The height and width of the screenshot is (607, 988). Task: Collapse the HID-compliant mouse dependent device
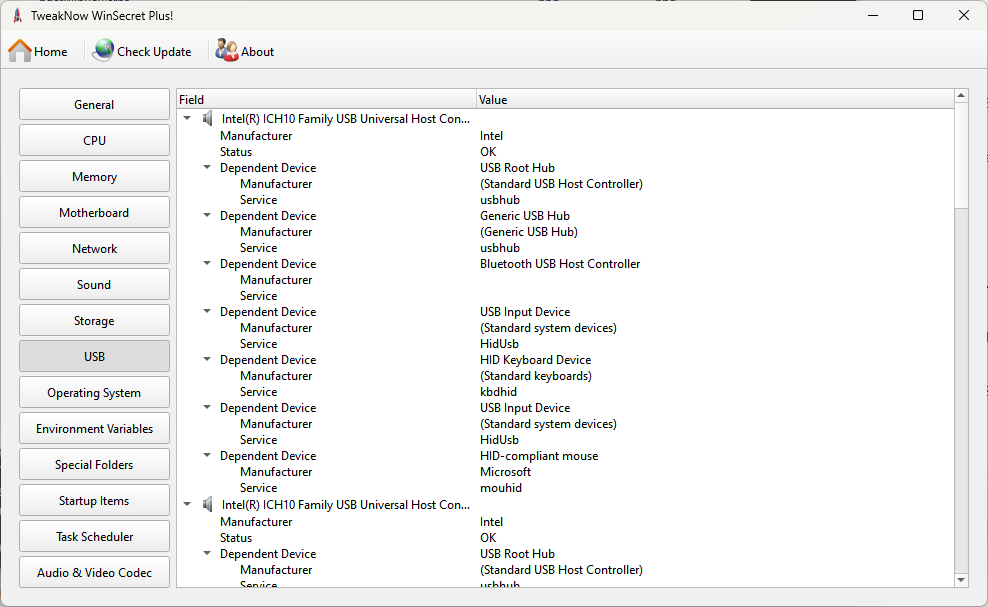coord(207,455)
